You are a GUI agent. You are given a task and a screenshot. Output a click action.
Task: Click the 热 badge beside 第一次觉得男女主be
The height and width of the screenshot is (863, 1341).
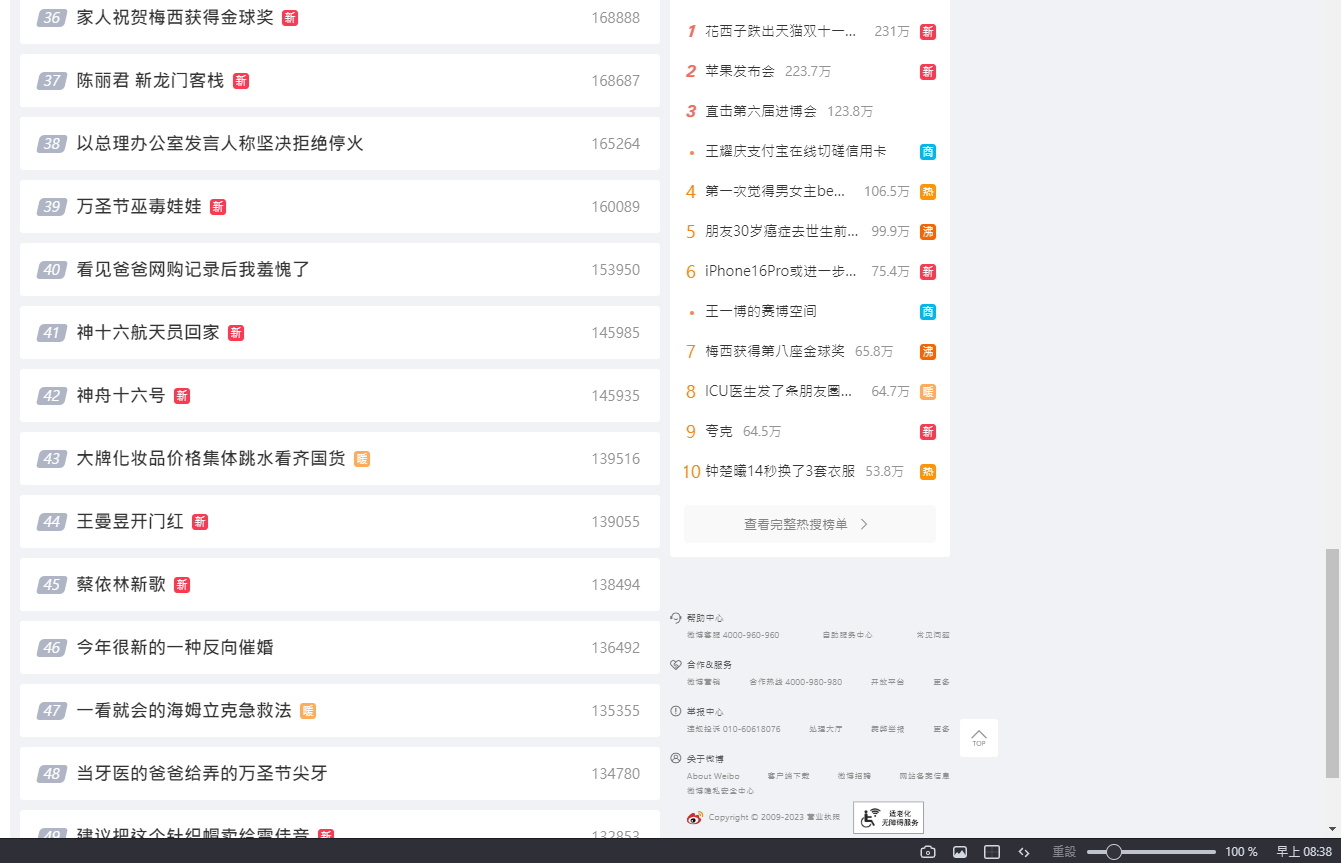[x=928, y=192]
